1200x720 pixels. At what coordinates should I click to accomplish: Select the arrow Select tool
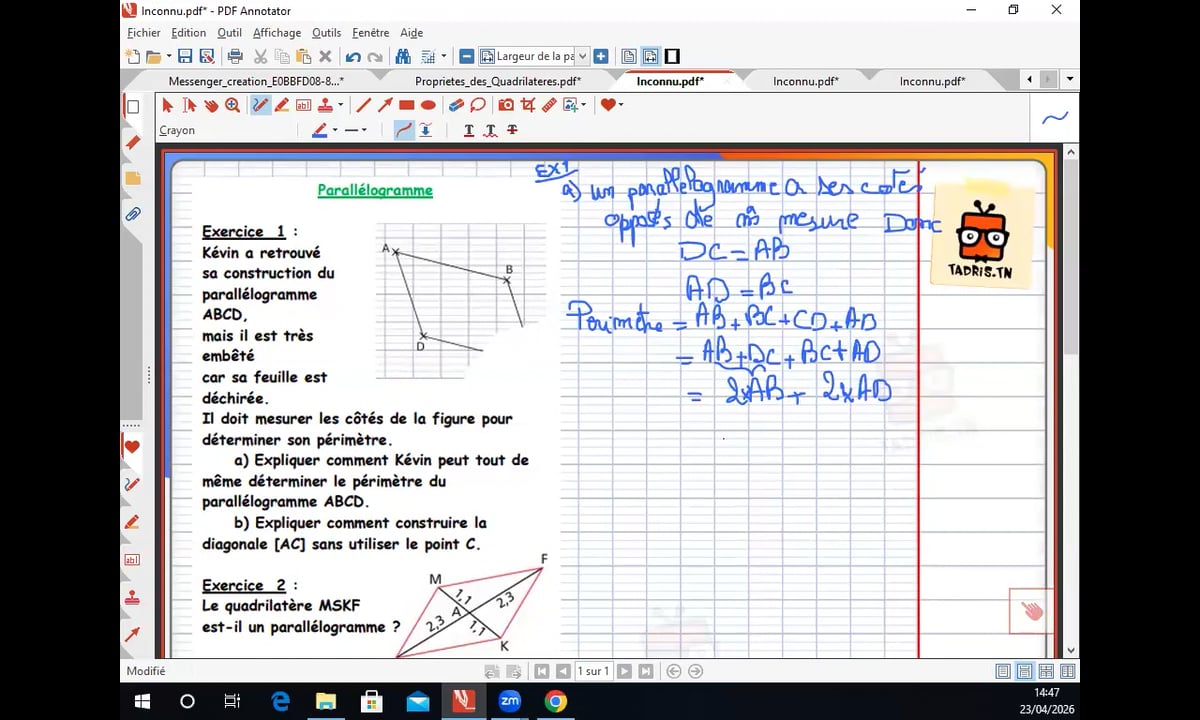coord(167,105)
